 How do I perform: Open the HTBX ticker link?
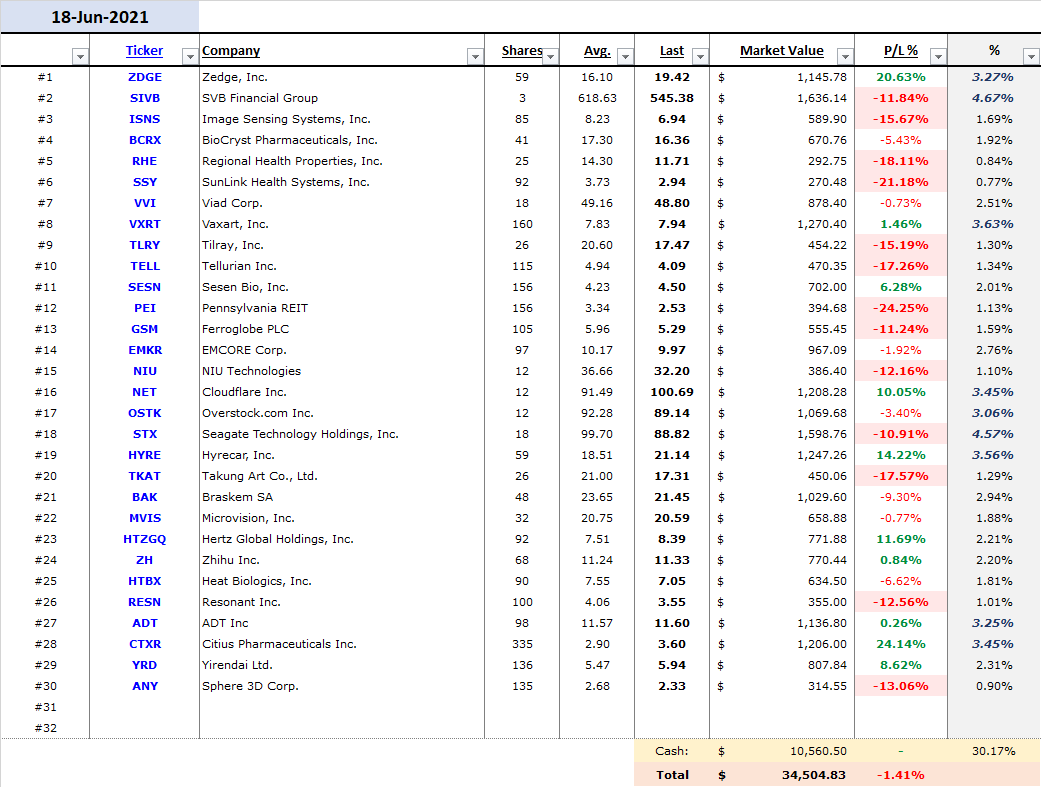click(145, 581)
